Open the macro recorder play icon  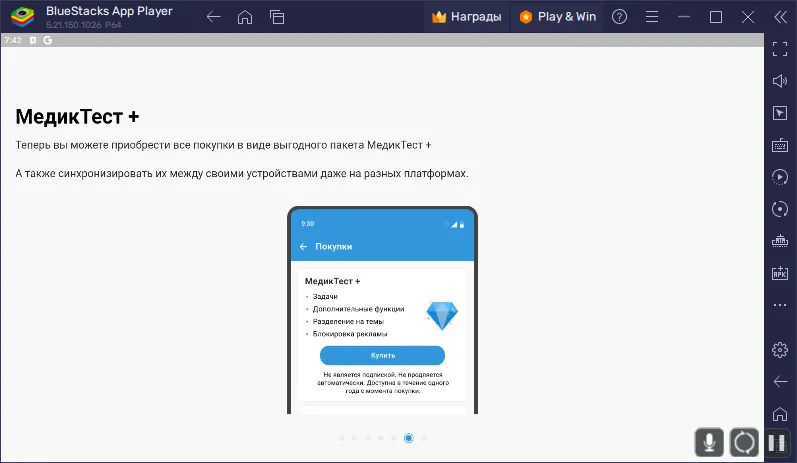(780, 177)
